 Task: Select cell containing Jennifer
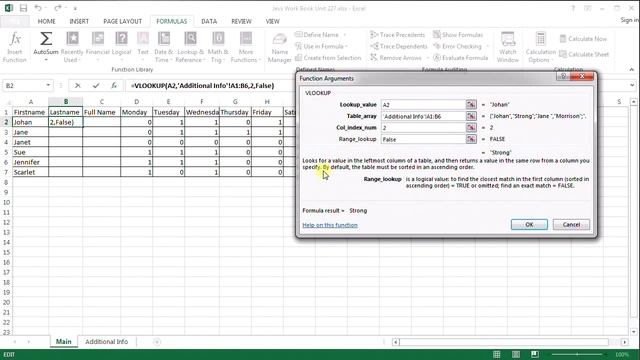point(31,162)
